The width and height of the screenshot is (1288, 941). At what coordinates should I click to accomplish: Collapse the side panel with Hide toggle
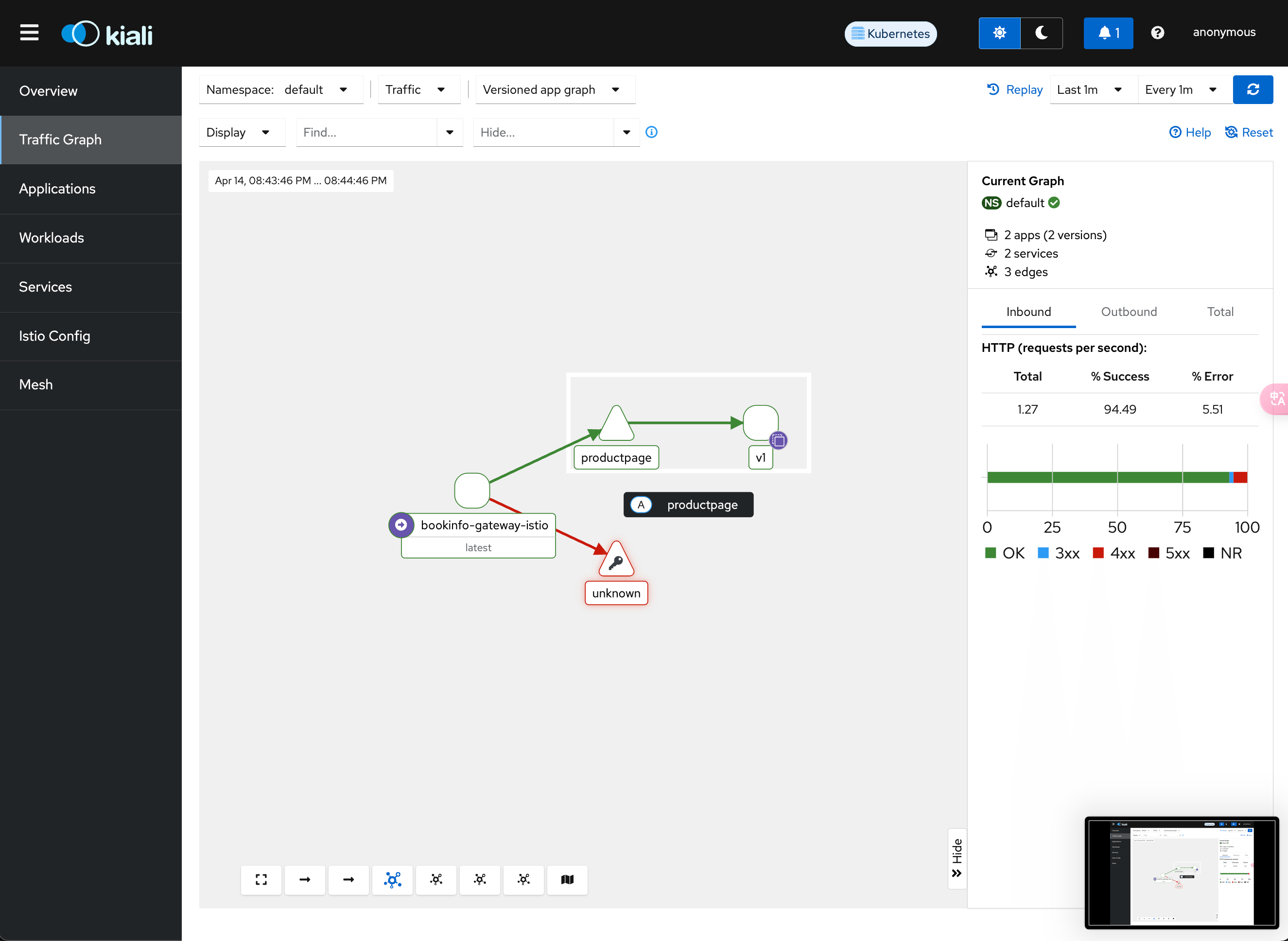pos(957,858)
